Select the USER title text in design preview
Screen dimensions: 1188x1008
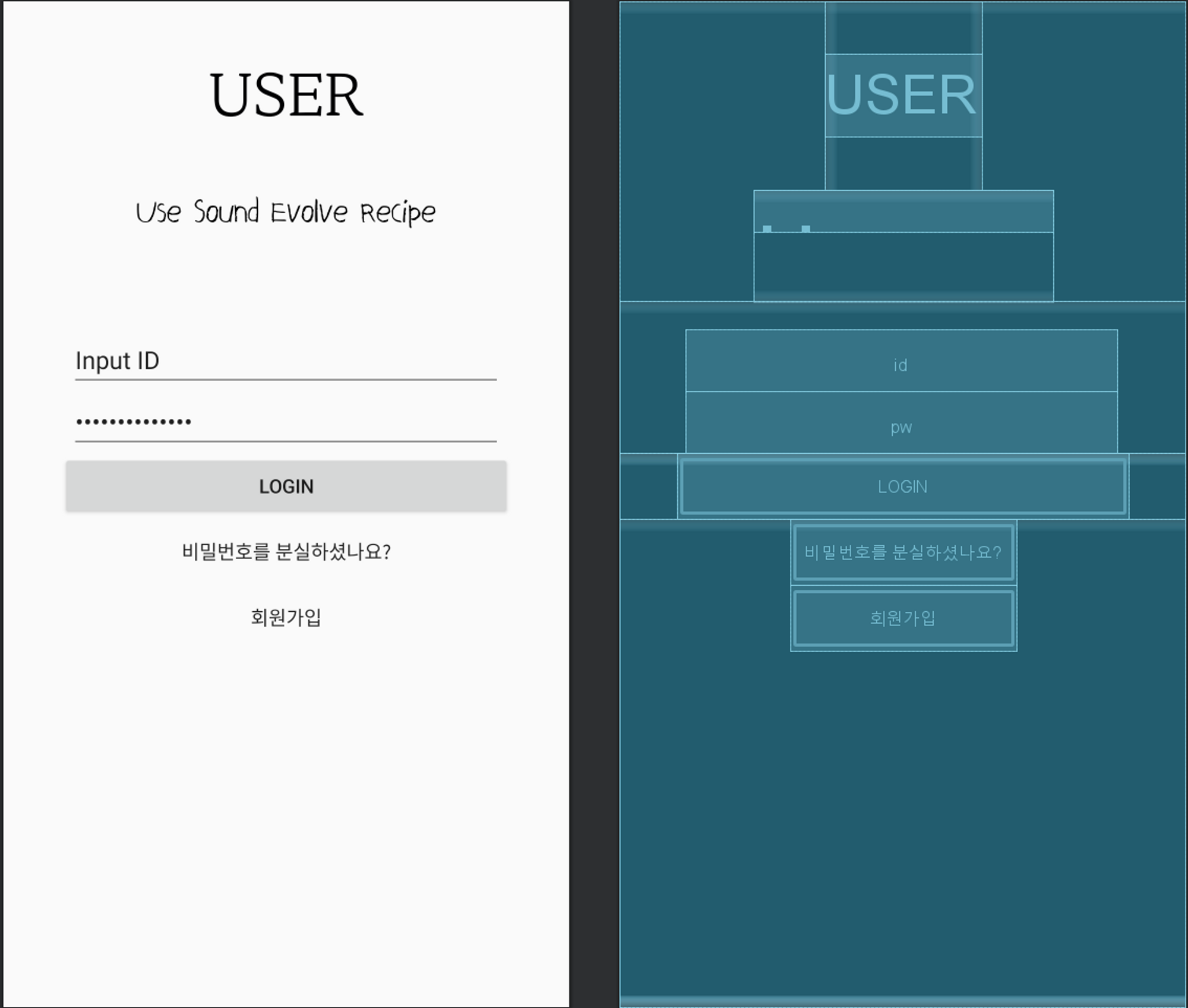pos(286,95)
